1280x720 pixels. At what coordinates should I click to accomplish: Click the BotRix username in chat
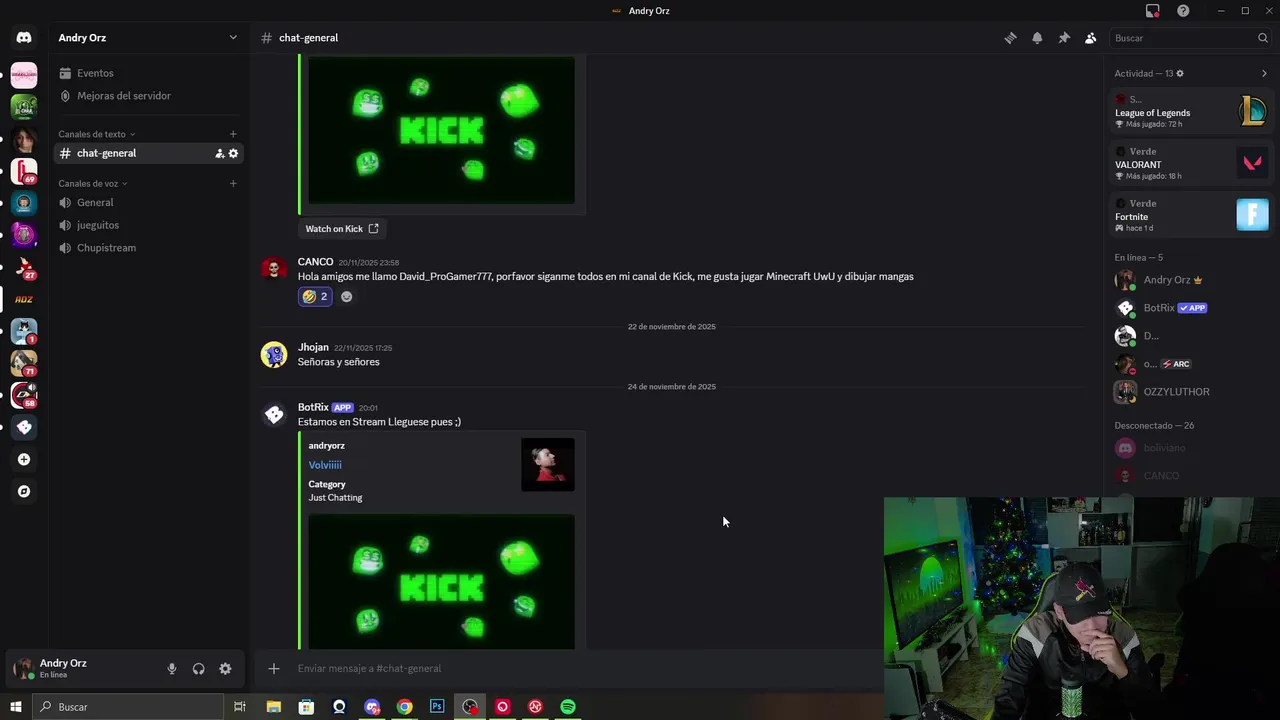click(x=313, y=407)
